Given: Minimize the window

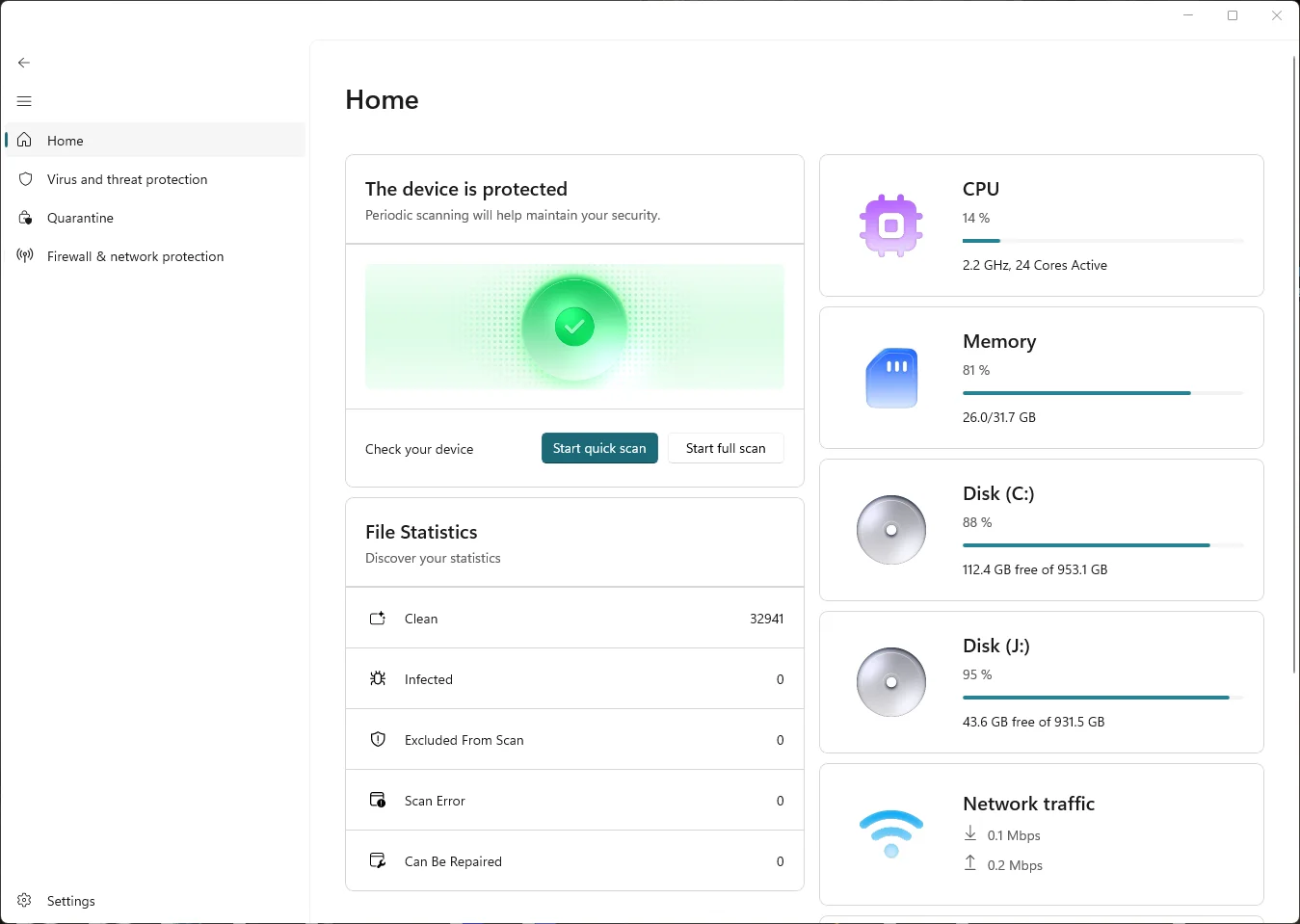Looking at the screenshot, I should 1188,15.
